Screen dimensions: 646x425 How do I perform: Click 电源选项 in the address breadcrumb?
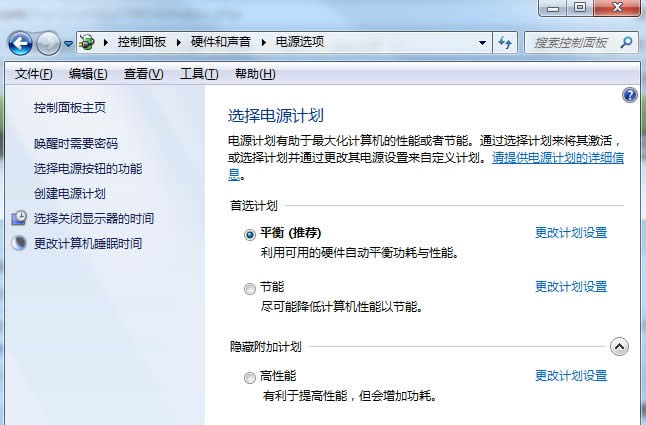click(300, 42)
